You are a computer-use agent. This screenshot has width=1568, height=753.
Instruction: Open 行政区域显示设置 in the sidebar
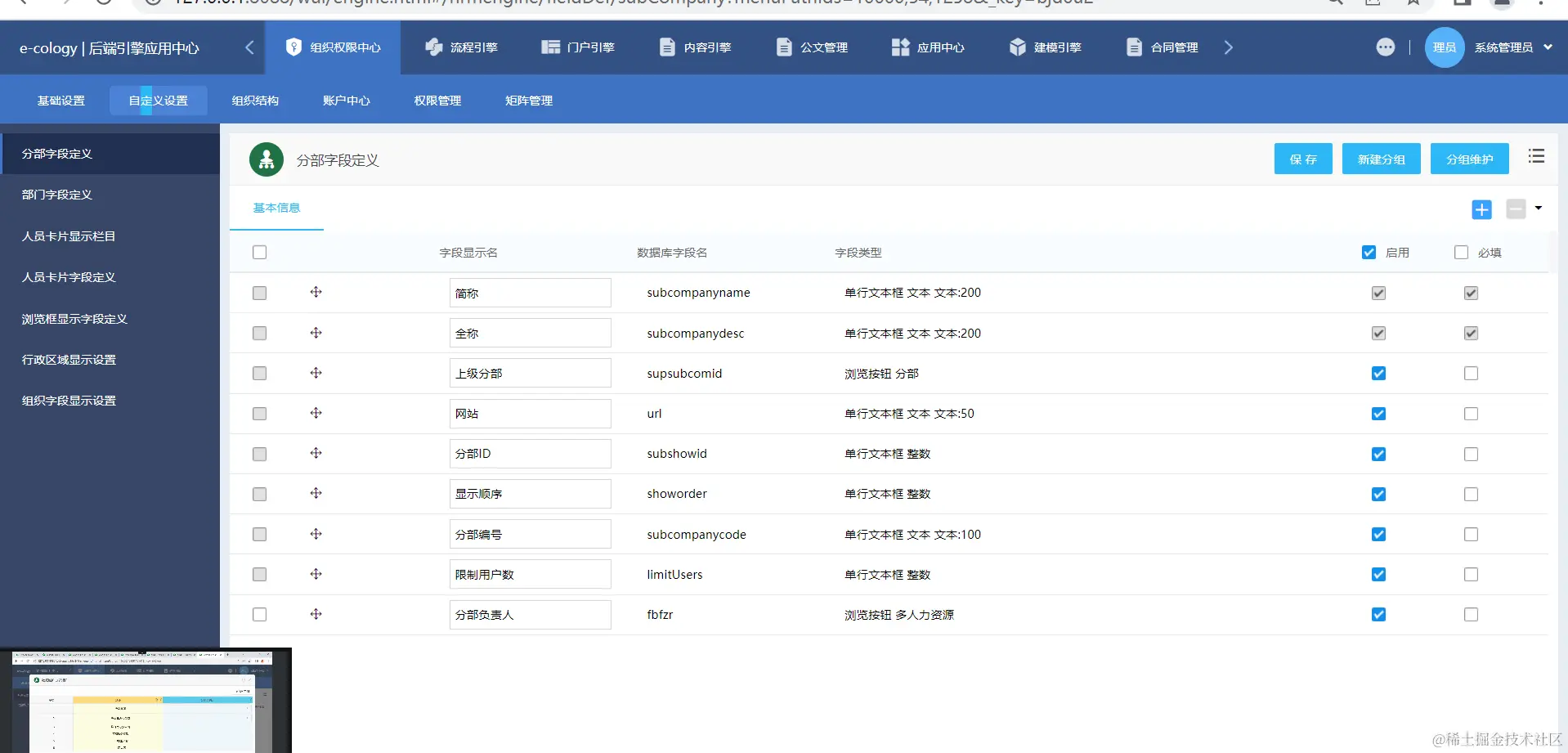click(x=110, y=360)
